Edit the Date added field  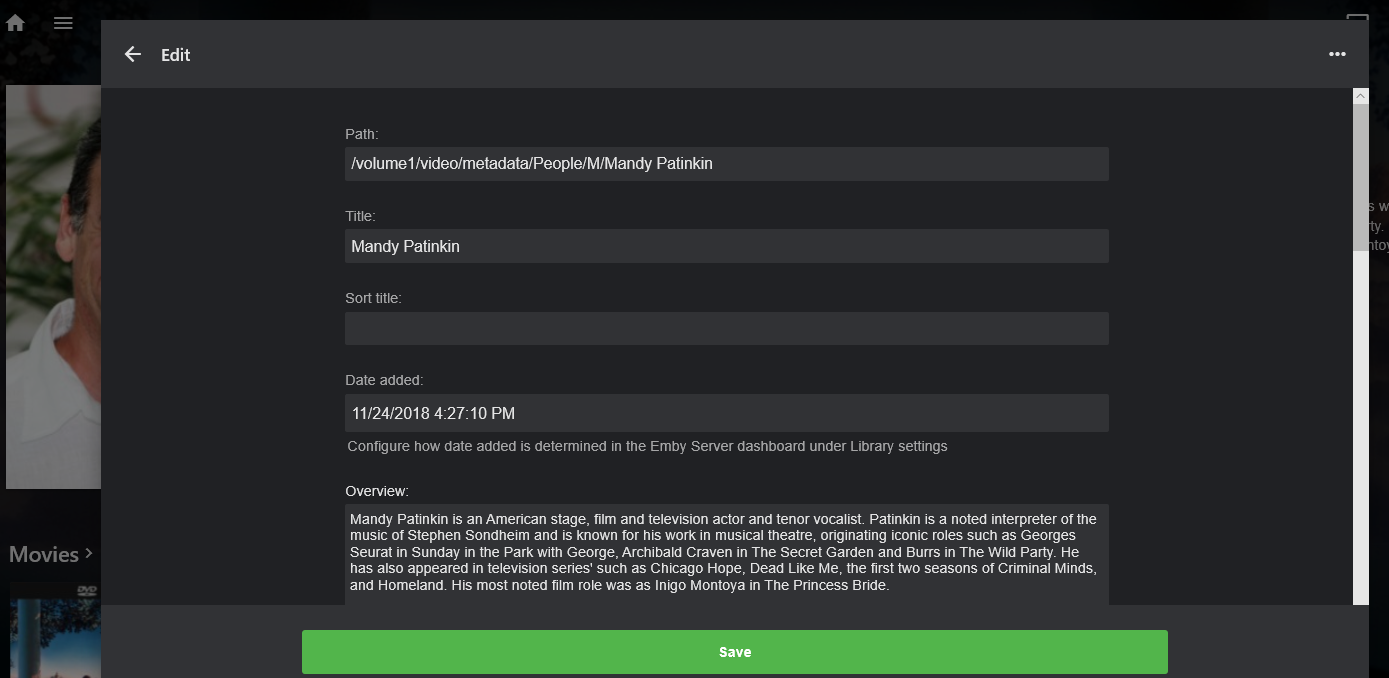726,413
